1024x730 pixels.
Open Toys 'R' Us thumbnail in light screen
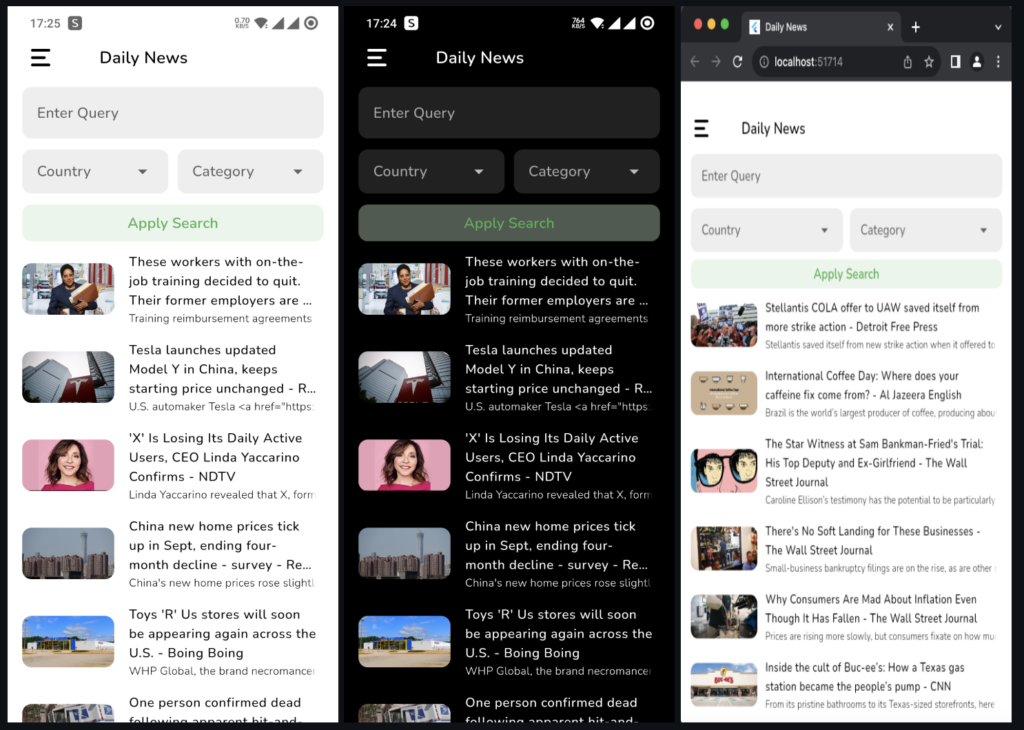[68, 641]
